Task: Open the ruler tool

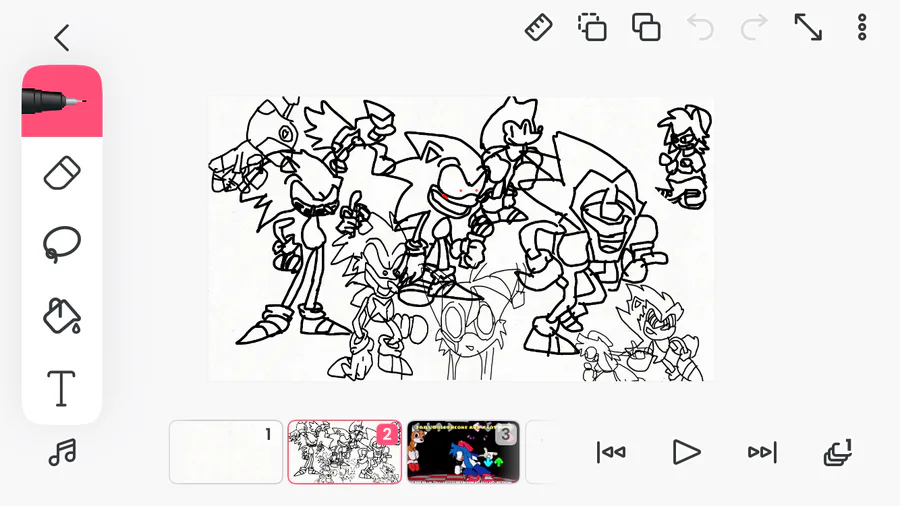Action: coord(538,28)
